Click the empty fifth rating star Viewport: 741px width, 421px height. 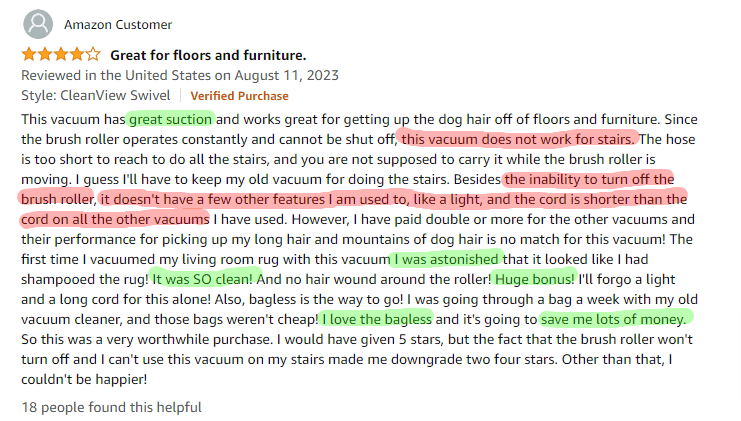(93, 55)
